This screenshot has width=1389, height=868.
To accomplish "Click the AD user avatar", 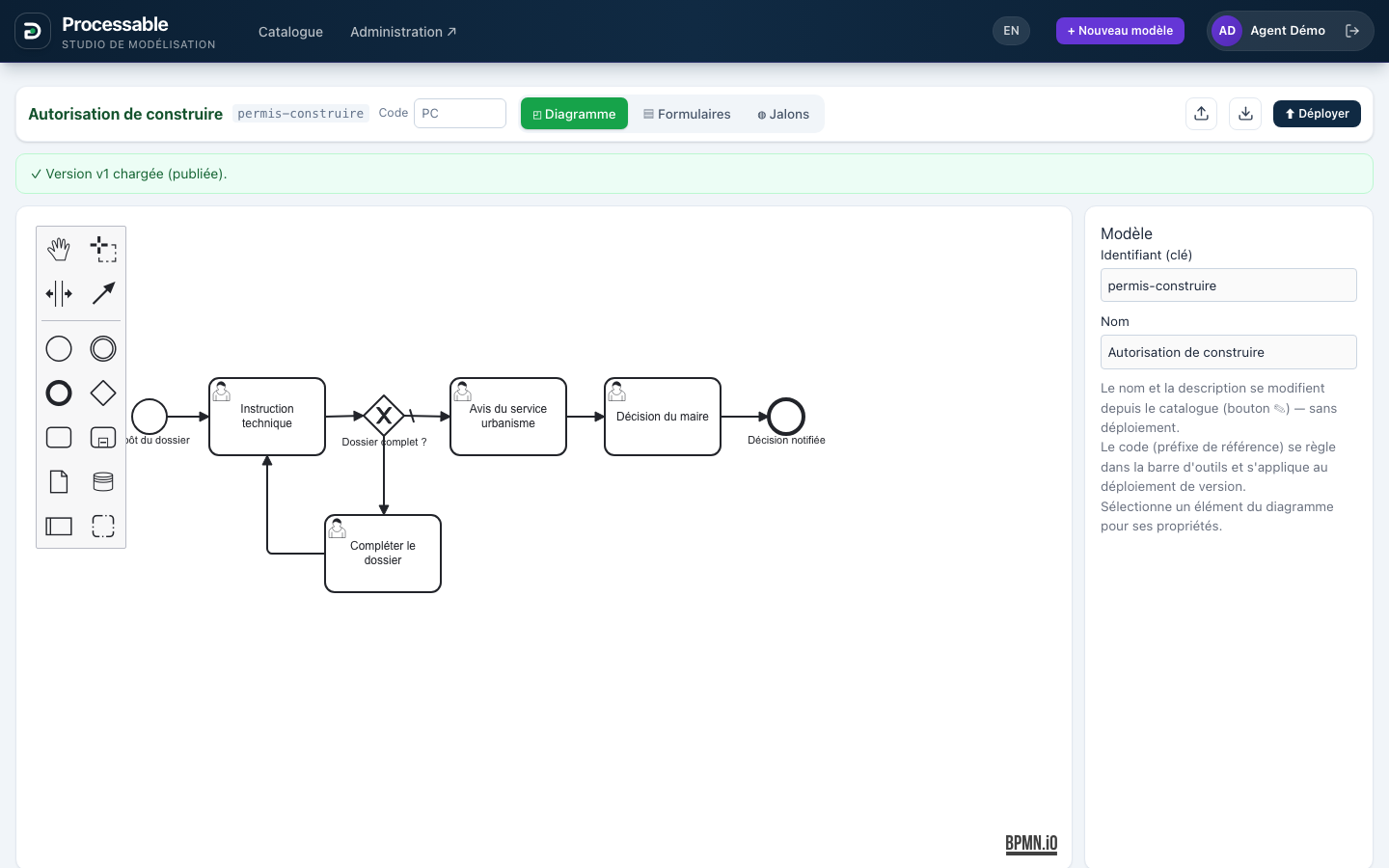I will (1227, 31).
